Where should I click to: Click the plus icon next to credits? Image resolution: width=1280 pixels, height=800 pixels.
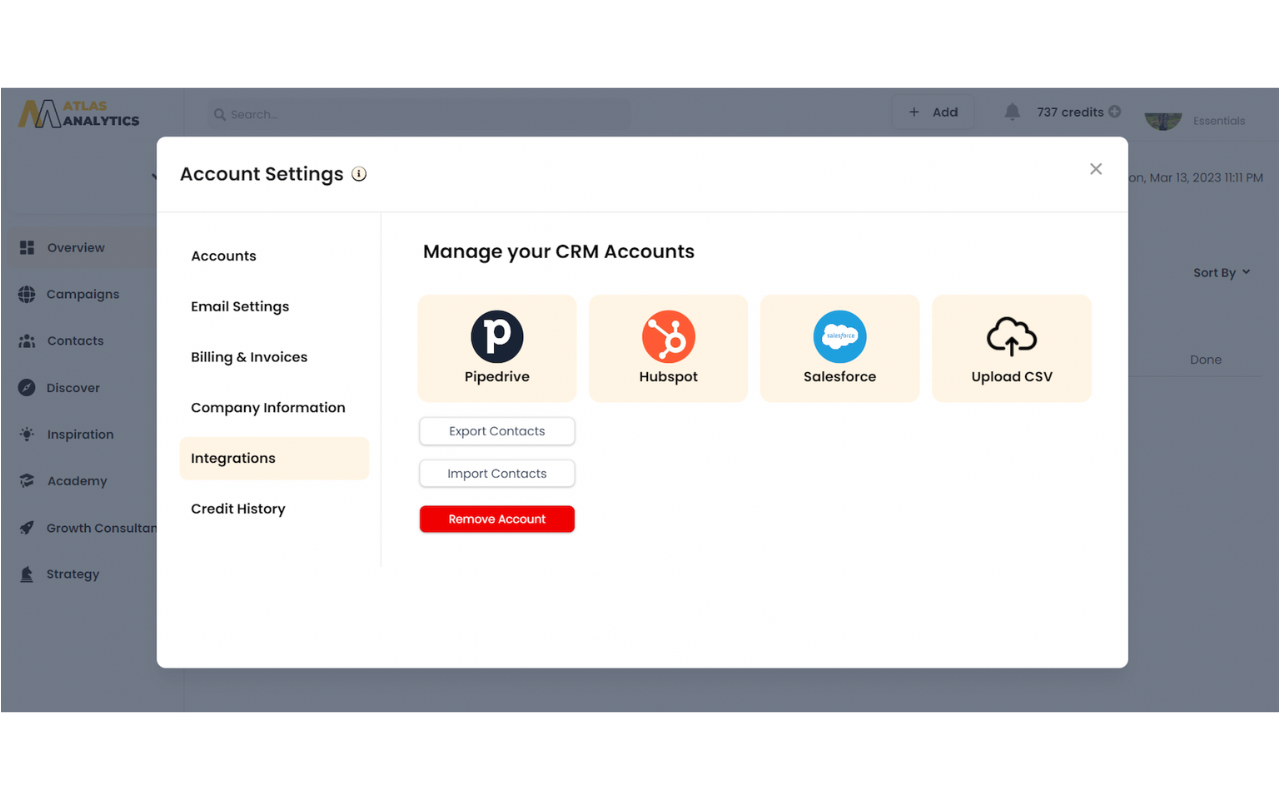pyautogui.click(x=1114, y=112)
